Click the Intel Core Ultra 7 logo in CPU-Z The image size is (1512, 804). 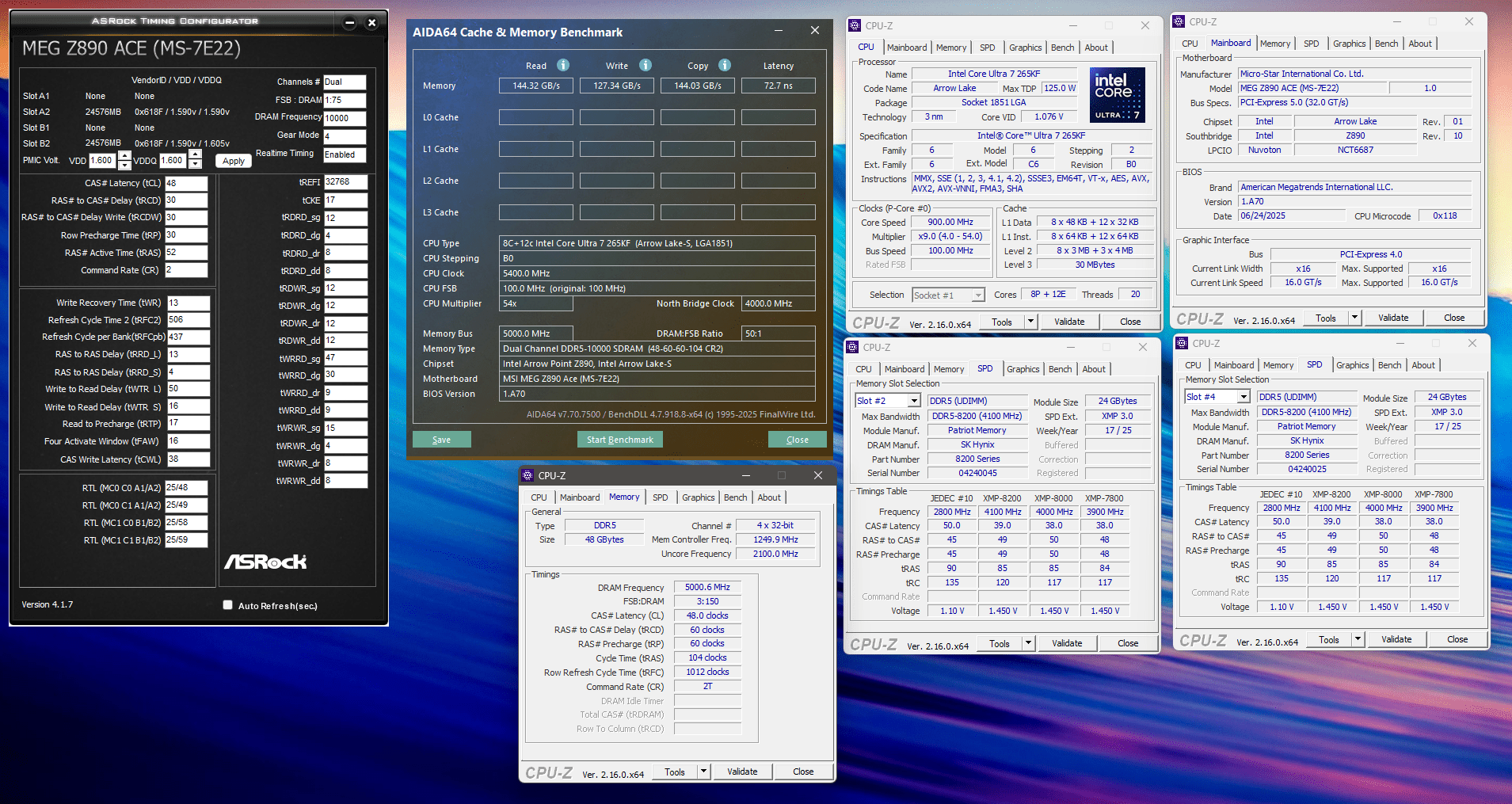1118,95
